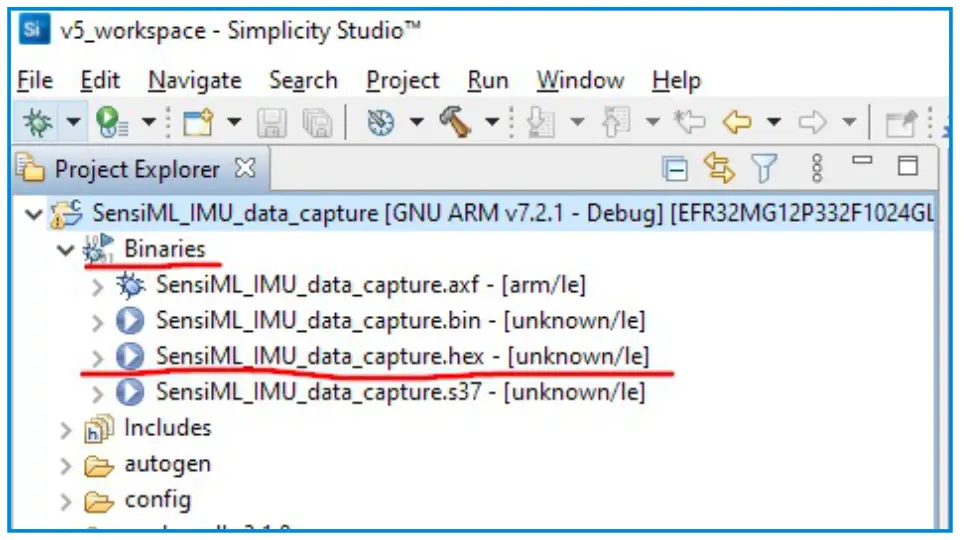Viewport: 964px width, 540px height.
Task: Open the Build hammer dropdown arrow
Action: click(x=492, y=121)
